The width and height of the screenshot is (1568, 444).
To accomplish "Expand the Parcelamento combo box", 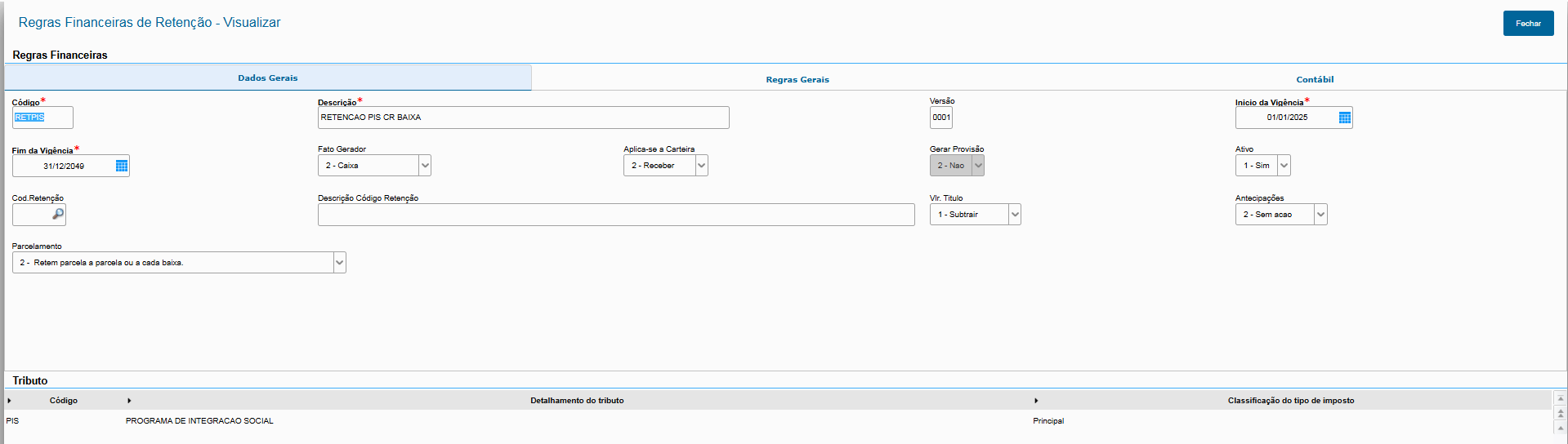I will click(x=339, y=263).
